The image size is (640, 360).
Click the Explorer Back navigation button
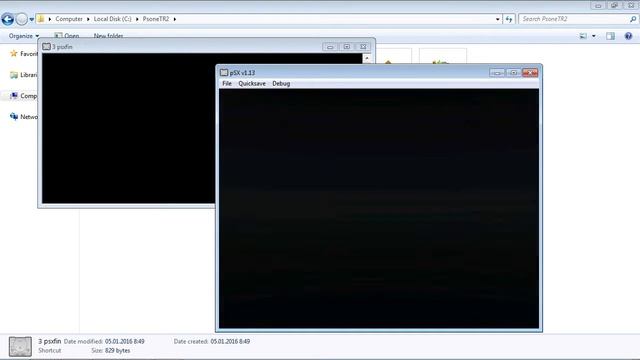pyautogui.click(x=8, y=19)
